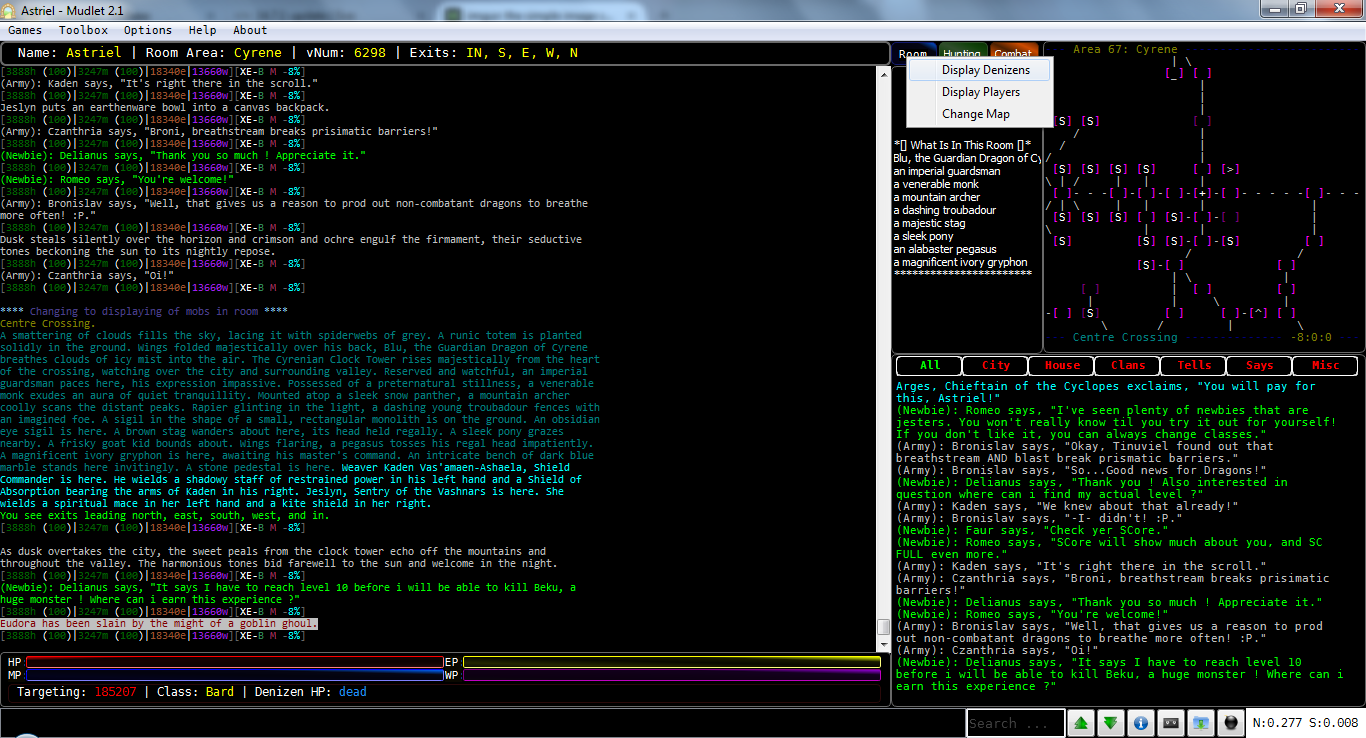The width and height of the screenshot is (1366, 738).
Task: Click the Denizen HP value 'dead'
Action: pyautogui.click(x=353, y=692)
